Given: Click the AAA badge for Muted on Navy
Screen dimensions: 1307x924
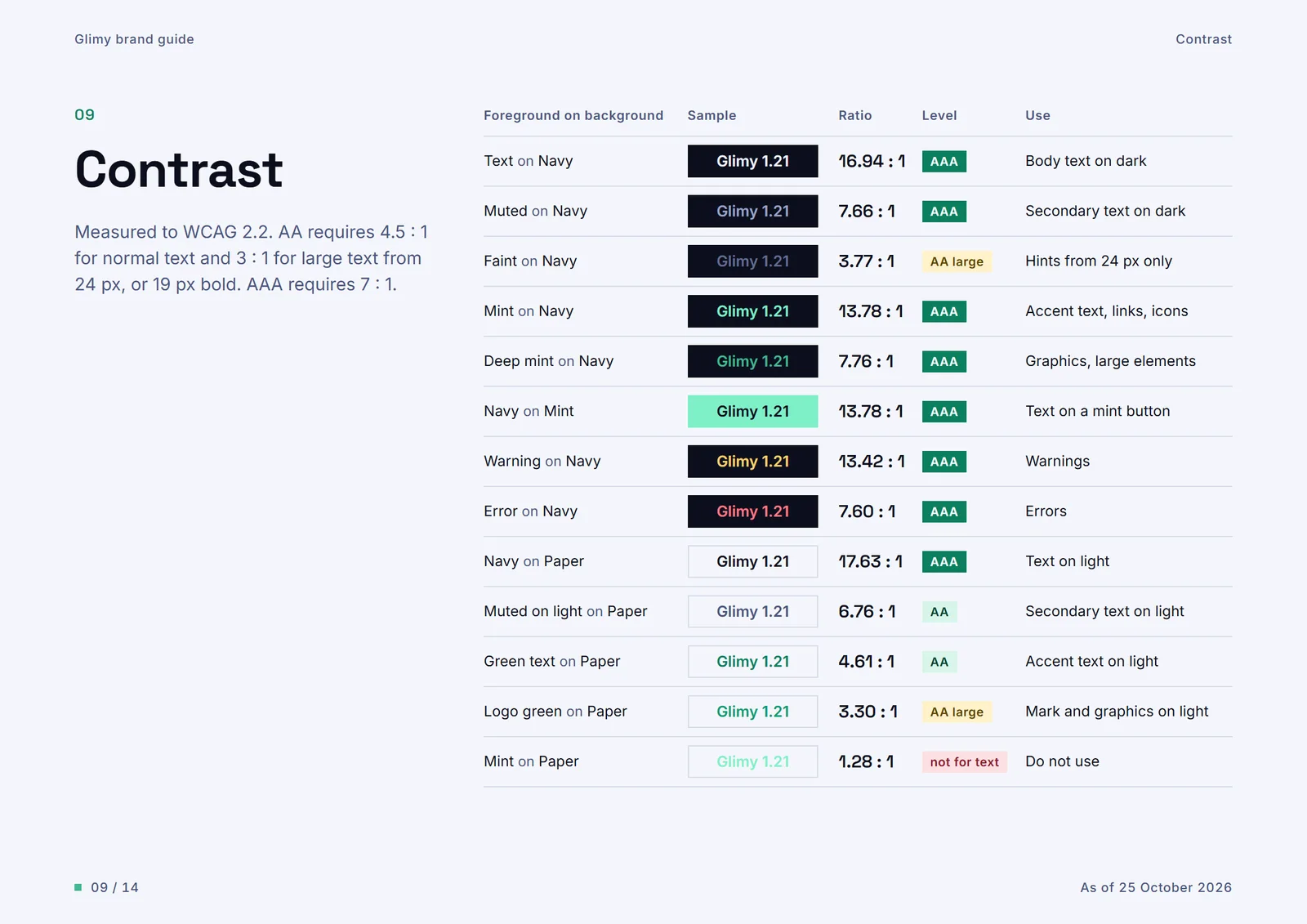Looking at the screenshot, I should (x=943, y=212).
